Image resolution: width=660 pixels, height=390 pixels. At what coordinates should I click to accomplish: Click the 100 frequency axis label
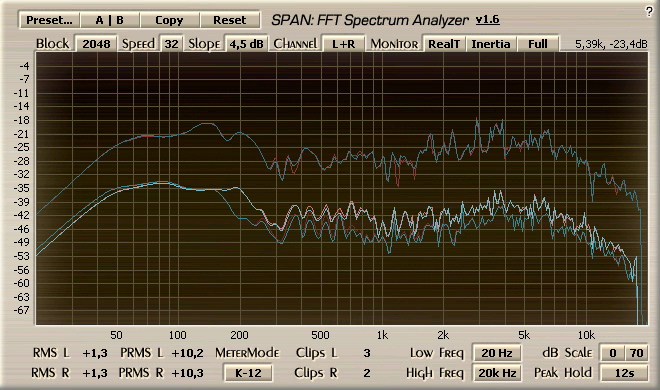(x=177, y=335)
